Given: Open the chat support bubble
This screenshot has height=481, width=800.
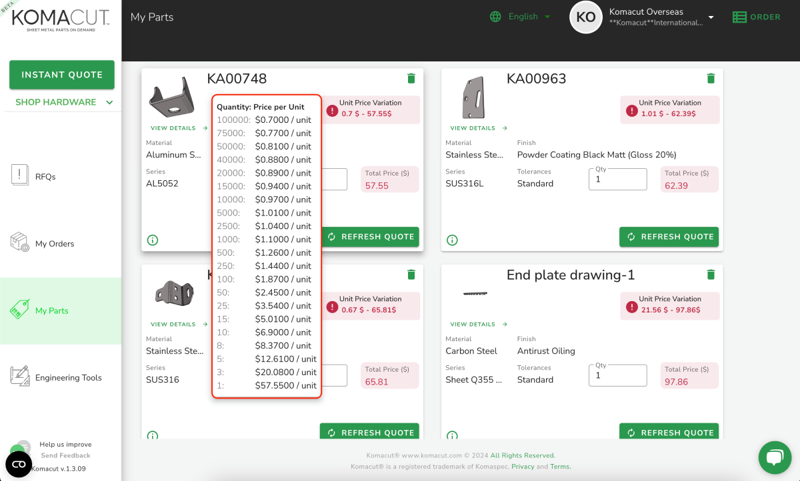Looking at the screenshot, I should point(774,457).
